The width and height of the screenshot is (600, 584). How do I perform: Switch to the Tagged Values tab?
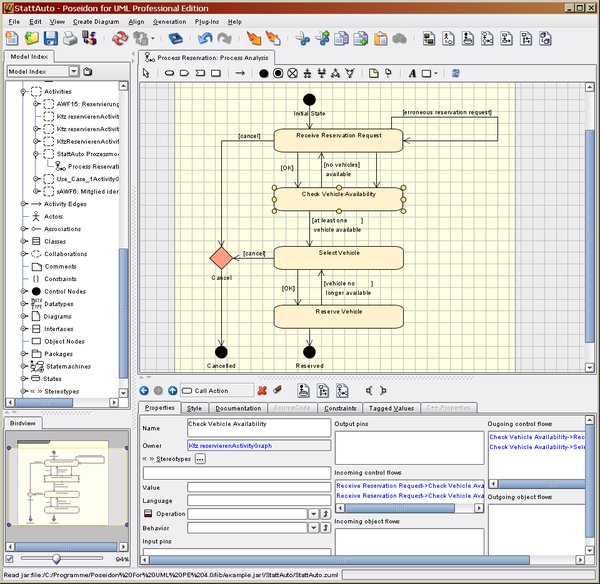coord(391,408)
